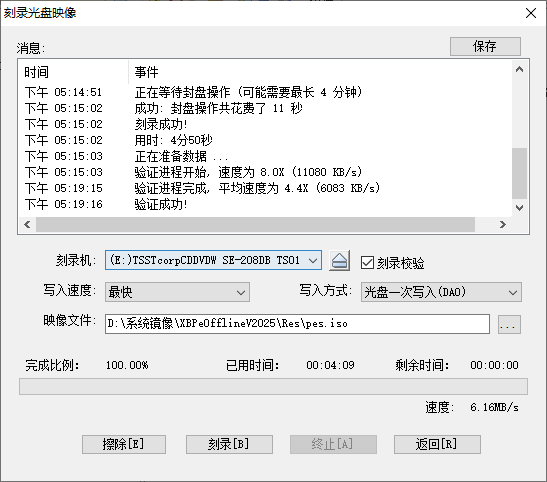
Task: Open the 写入方式 DAO dropdown
Action: pyautogui.click(x=441, y=292)
